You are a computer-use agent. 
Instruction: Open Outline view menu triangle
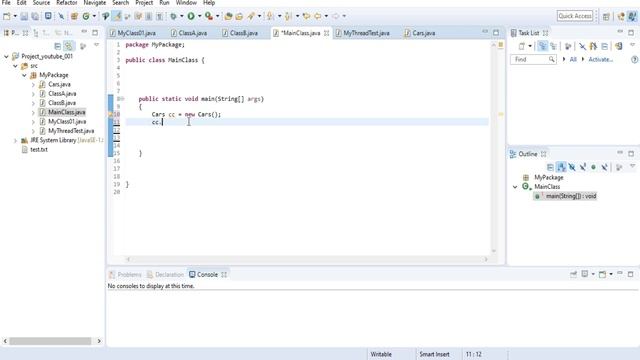632,166
